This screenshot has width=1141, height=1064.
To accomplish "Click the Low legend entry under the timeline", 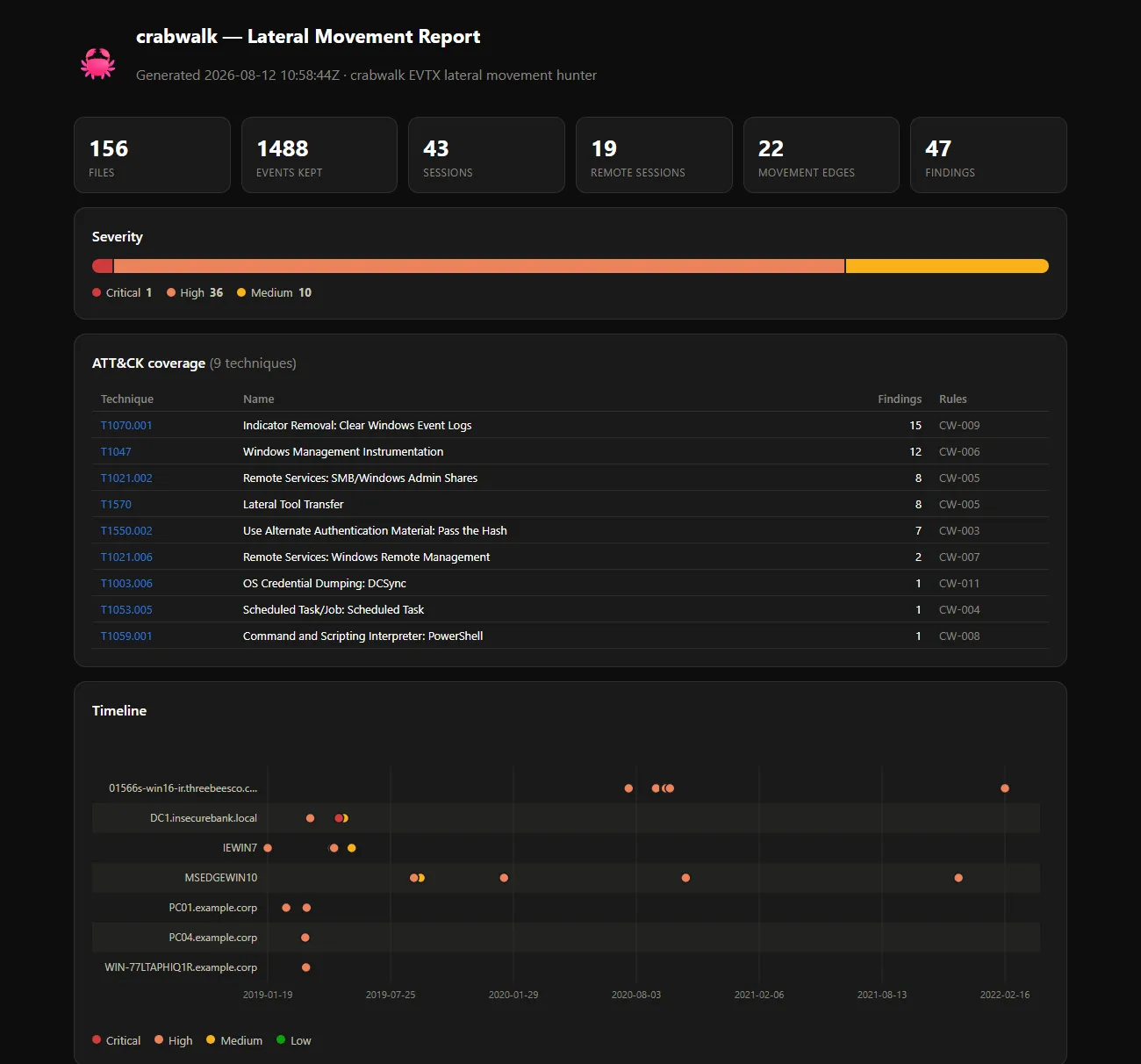I will tap(294, 1040).
